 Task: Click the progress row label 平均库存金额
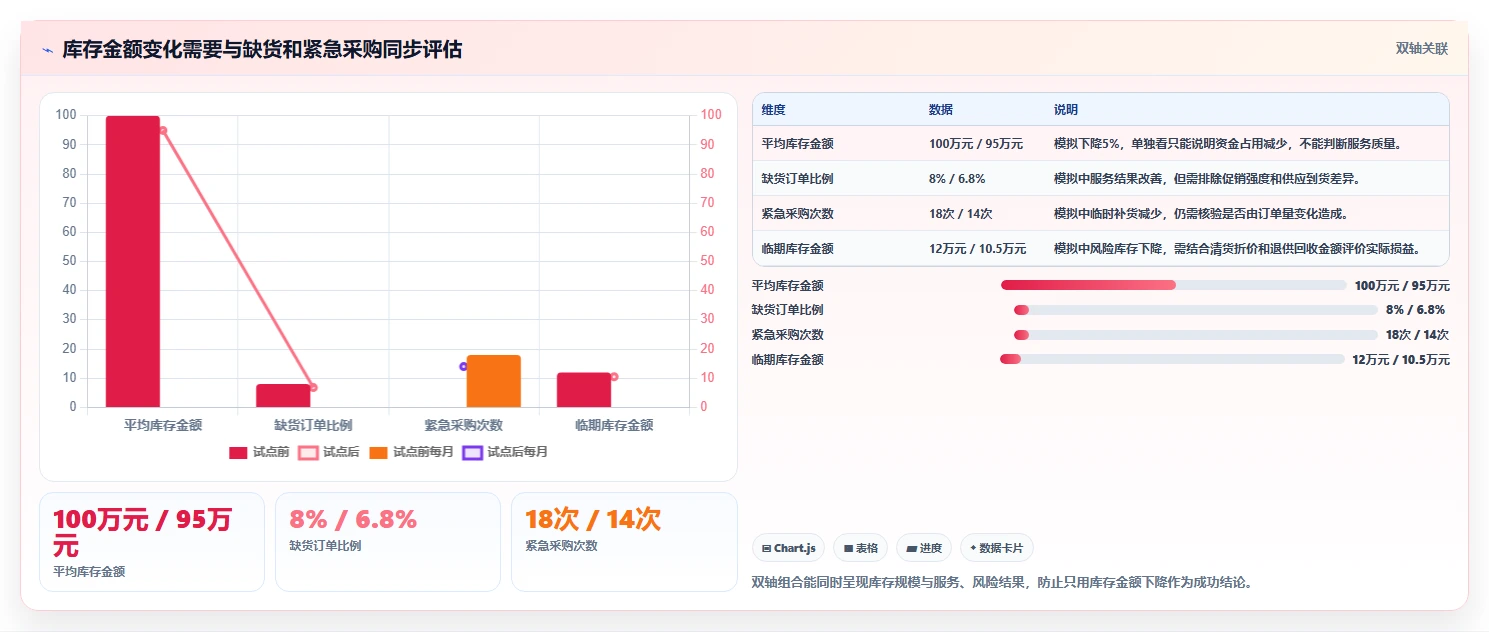pyautogui.click(x=788, y=285)
